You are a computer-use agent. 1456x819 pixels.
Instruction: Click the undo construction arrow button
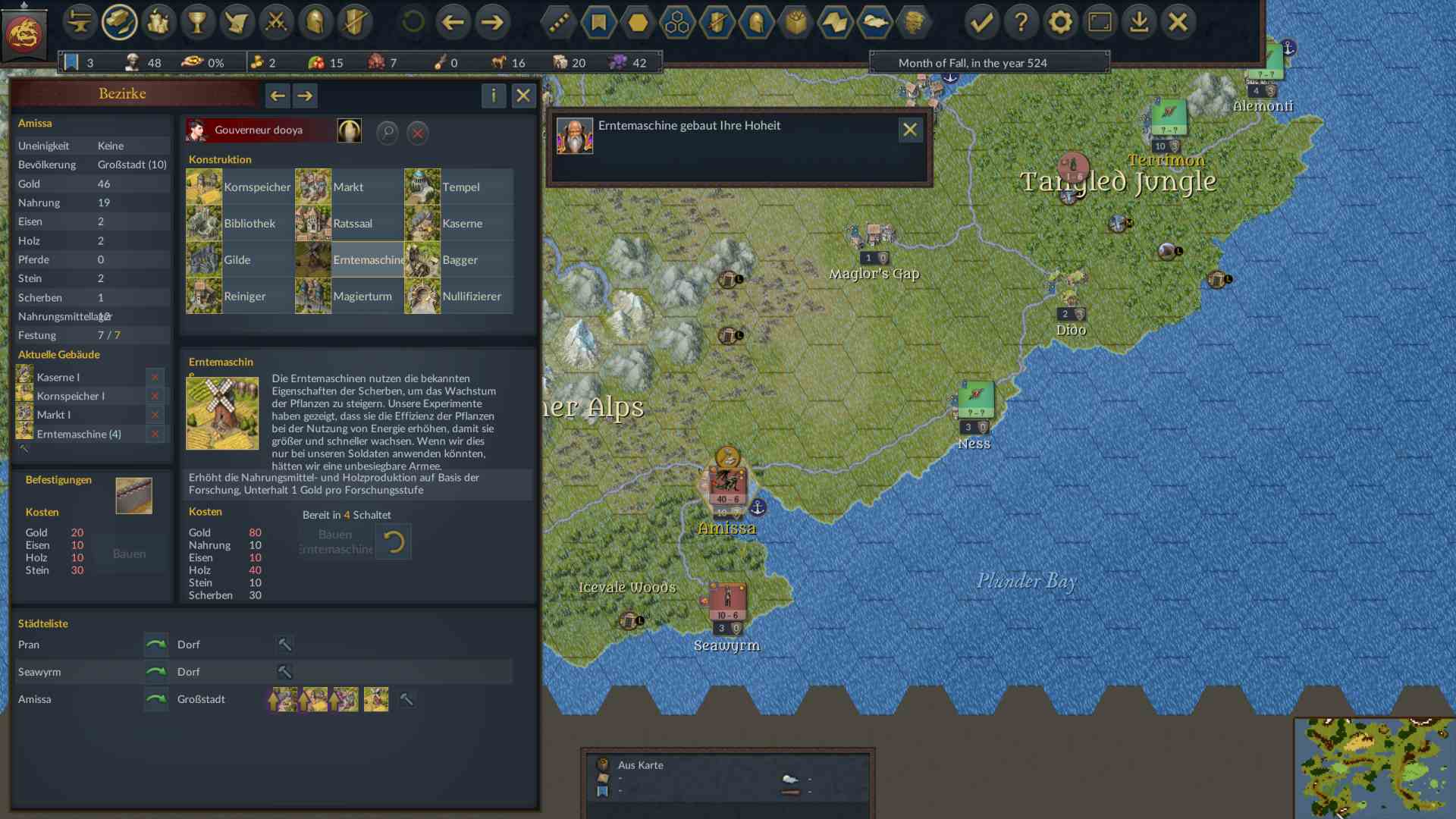pos(394,541)
